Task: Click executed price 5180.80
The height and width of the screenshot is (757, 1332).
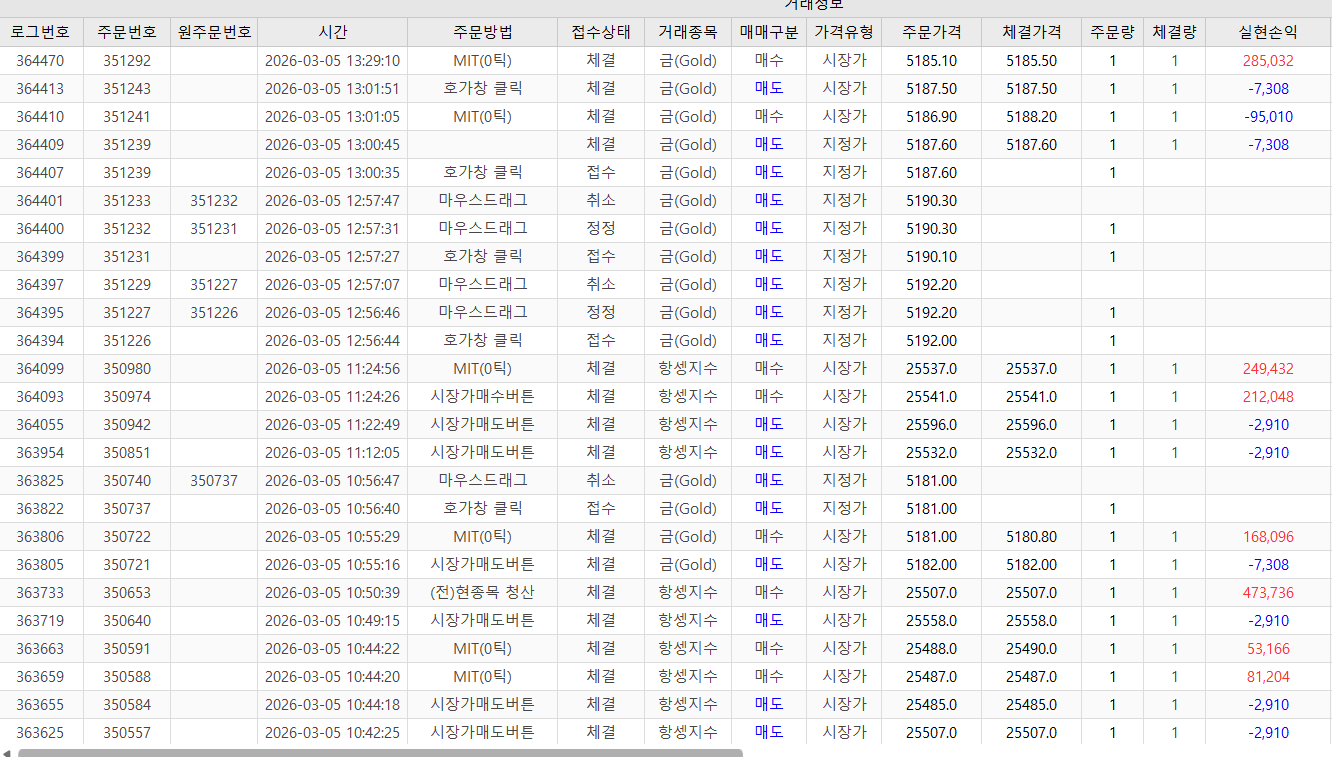Action: coord(1031,536)
